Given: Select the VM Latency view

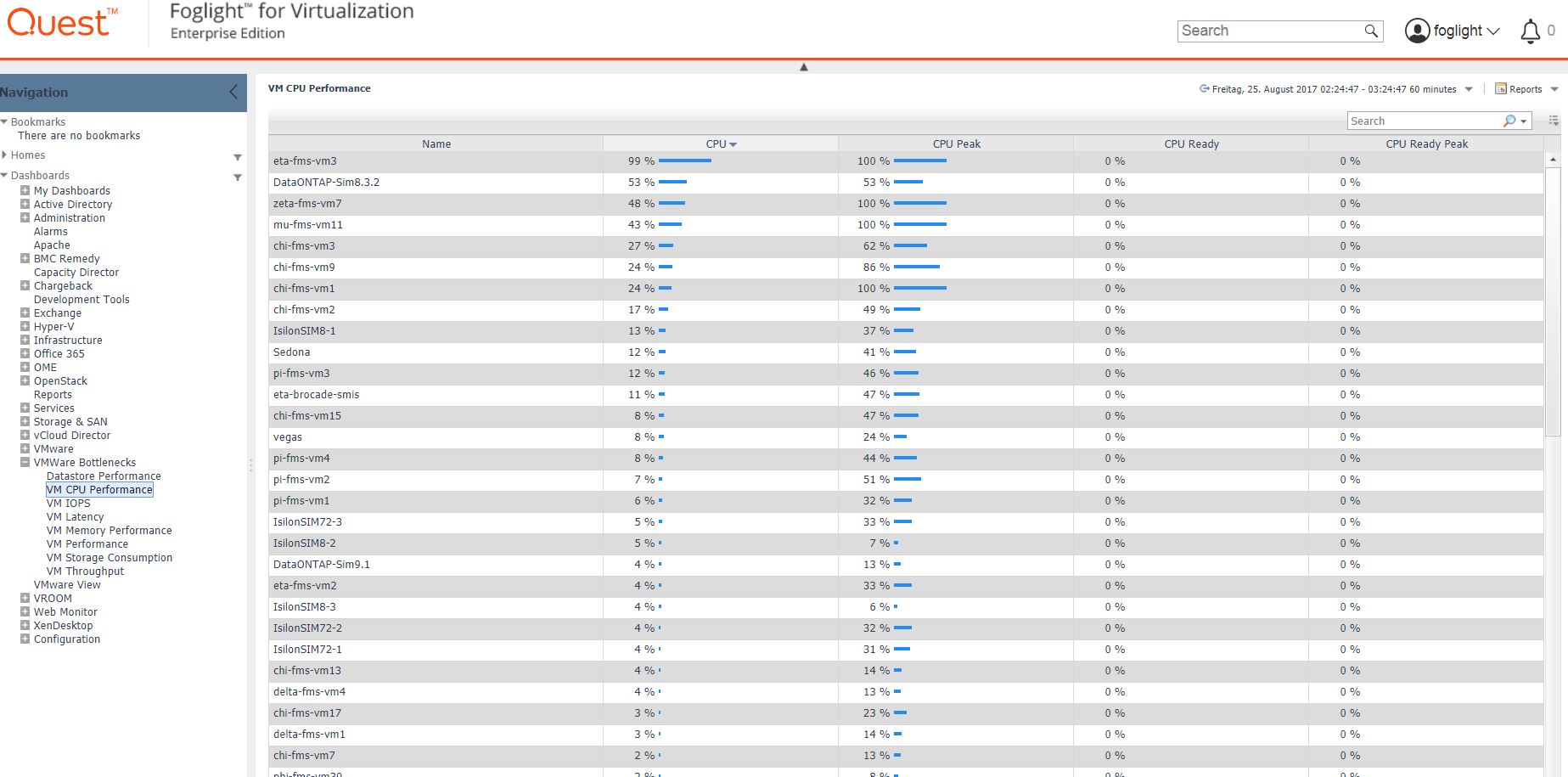Looking at the screenshot, I should pyautogui.click(x=75, y=517).
